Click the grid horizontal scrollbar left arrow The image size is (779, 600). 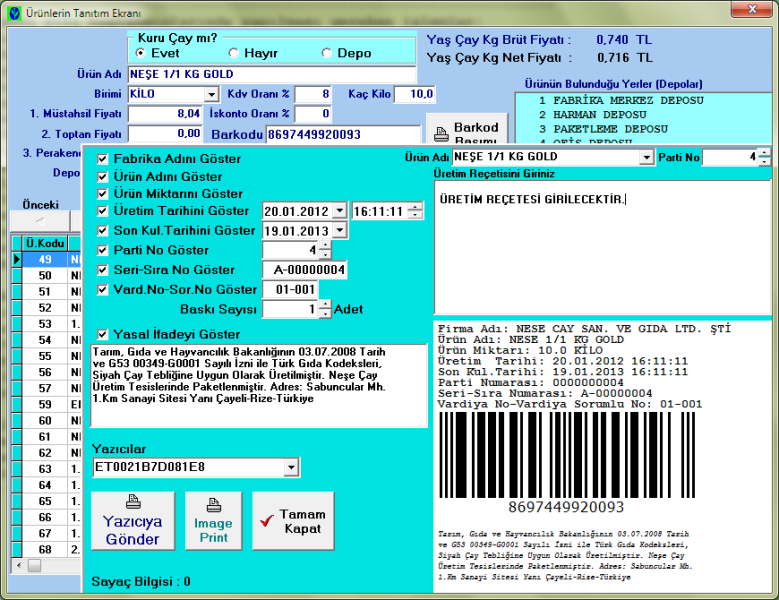[19, 565]
